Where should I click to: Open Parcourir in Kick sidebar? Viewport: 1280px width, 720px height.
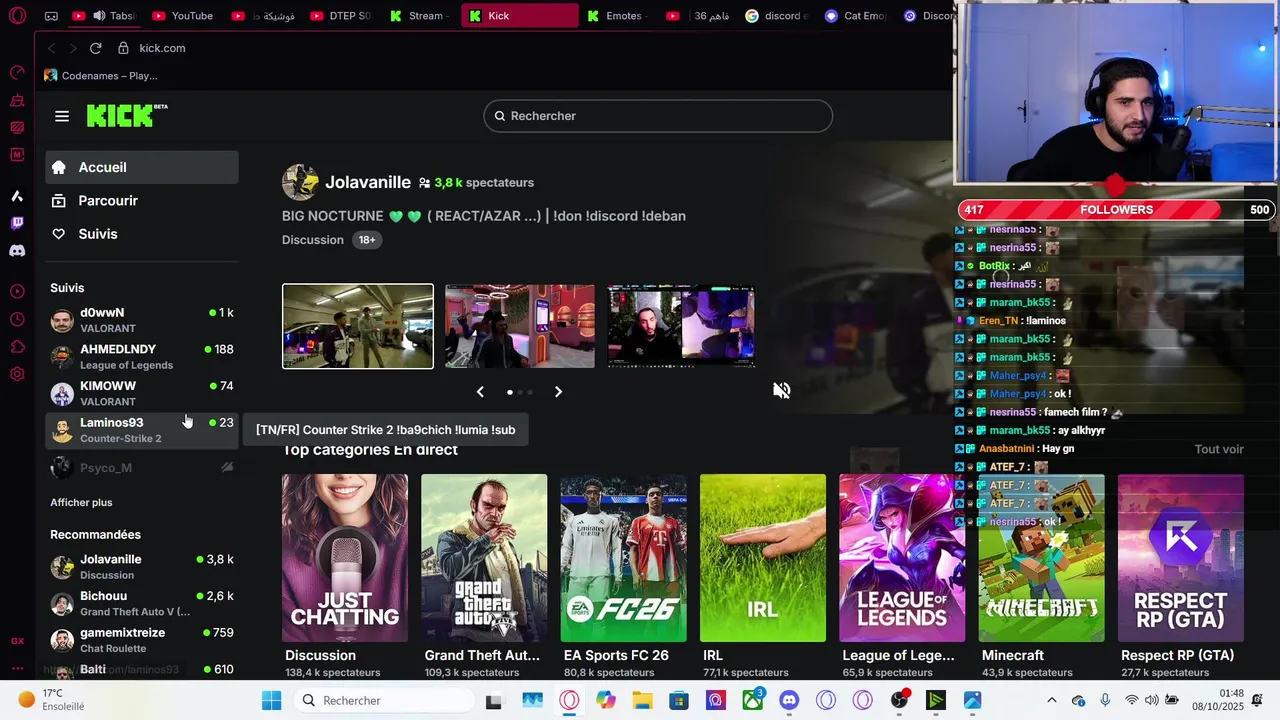tap(142, 200)
